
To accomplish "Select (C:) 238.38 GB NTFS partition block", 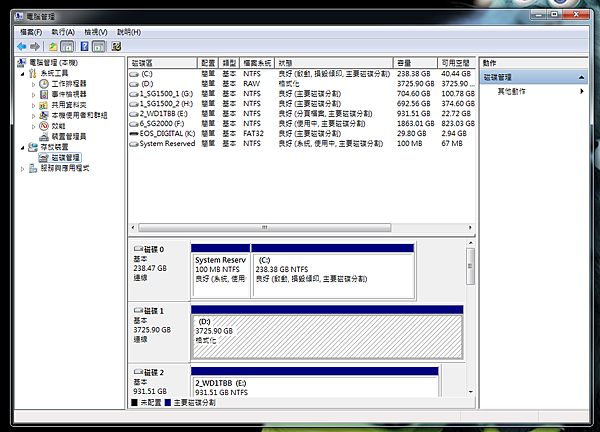I will [333, 271].
